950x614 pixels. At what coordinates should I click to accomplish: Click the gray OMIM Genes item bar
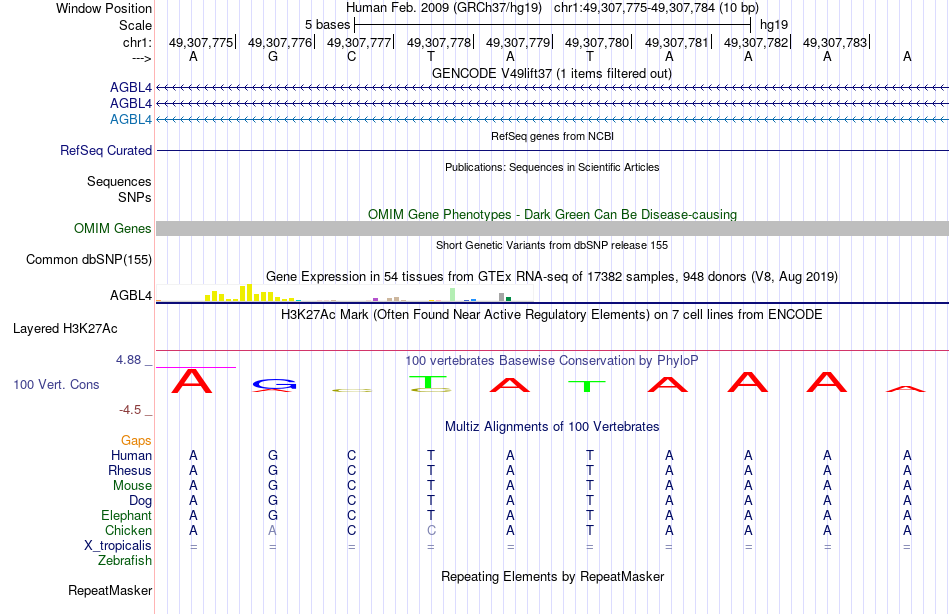pos(552,229)
